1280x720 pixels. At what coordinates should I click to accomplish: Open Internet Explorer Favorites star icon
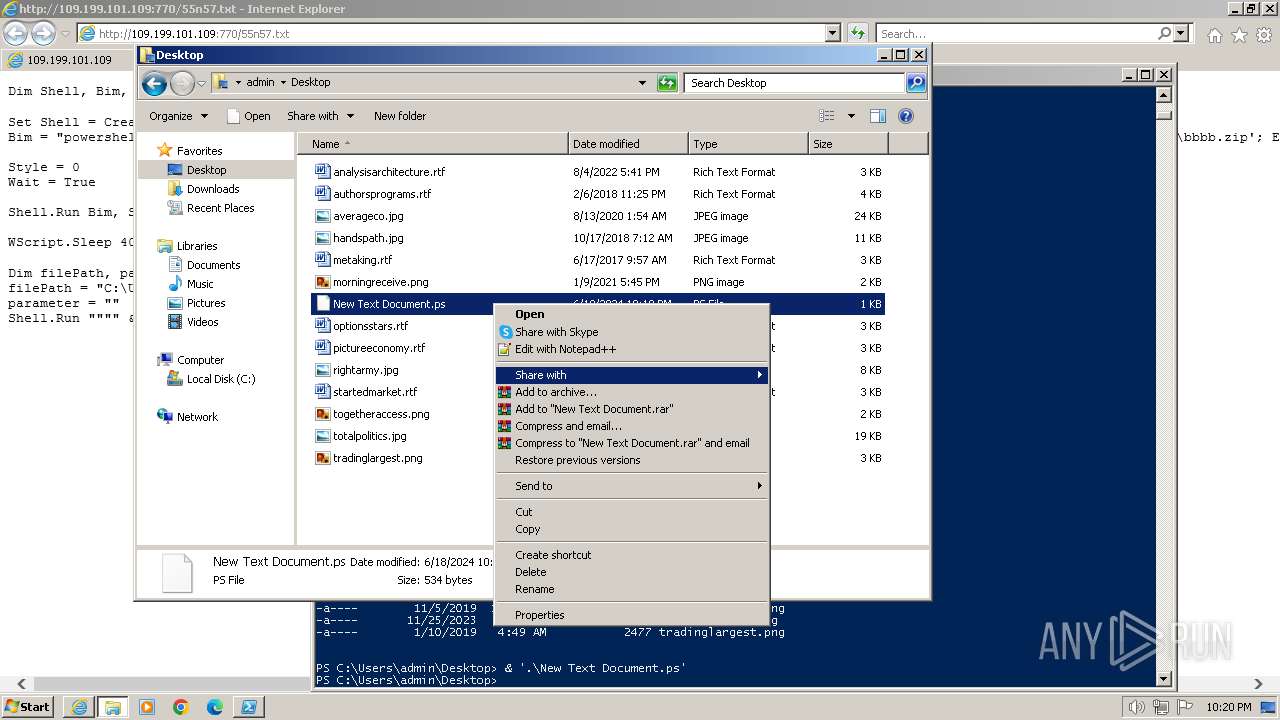click(1239, 35)
